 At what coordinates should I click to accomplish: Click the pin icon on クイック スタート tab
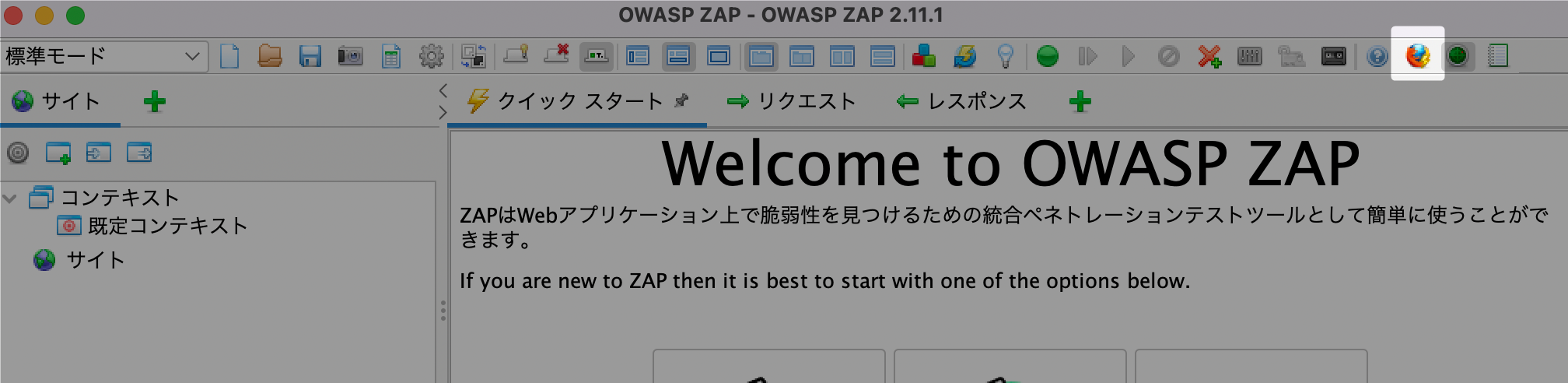click(x=681, y=100)
